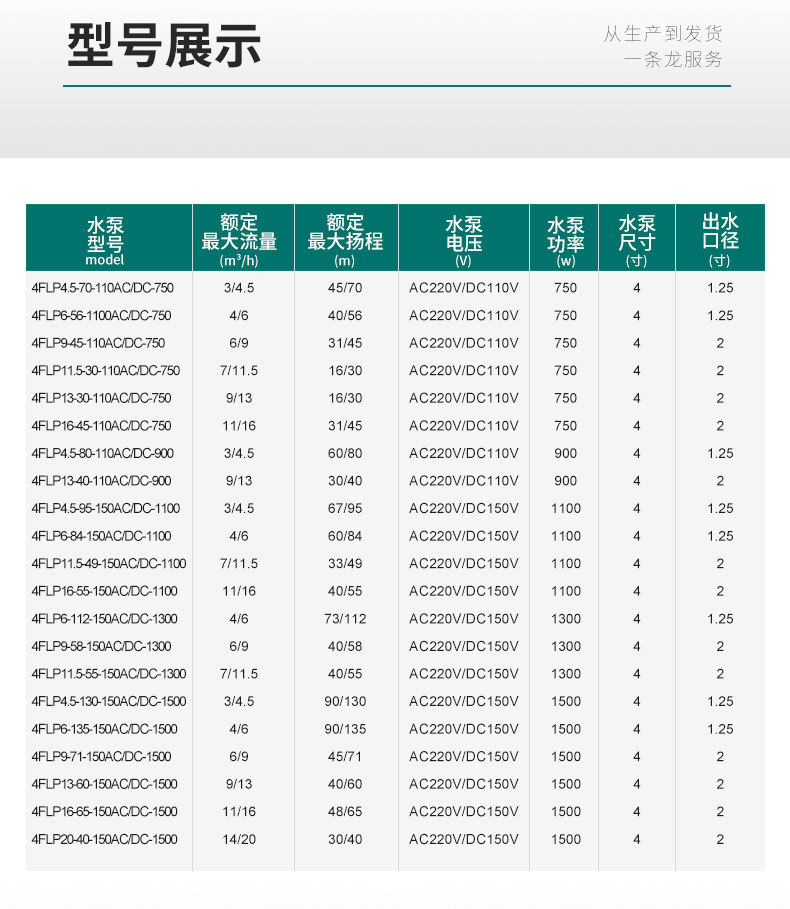Viewport: 790px width, 909px height.
Task: Click the head value 60/84
Action: [345, 536]
